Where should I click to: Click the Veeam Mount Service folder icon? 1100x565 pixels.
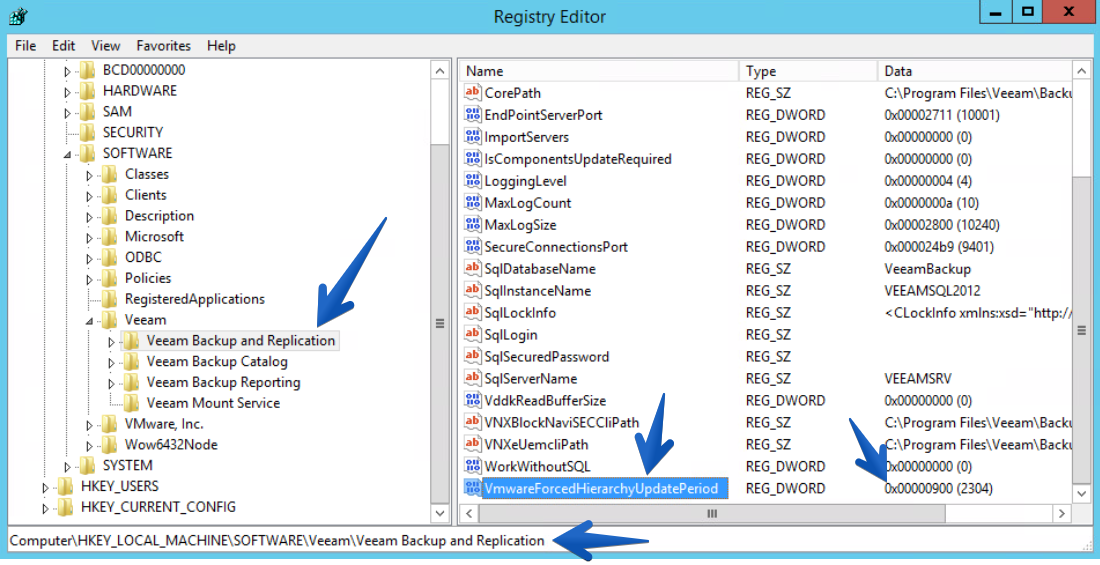click(x=130, y=403)
